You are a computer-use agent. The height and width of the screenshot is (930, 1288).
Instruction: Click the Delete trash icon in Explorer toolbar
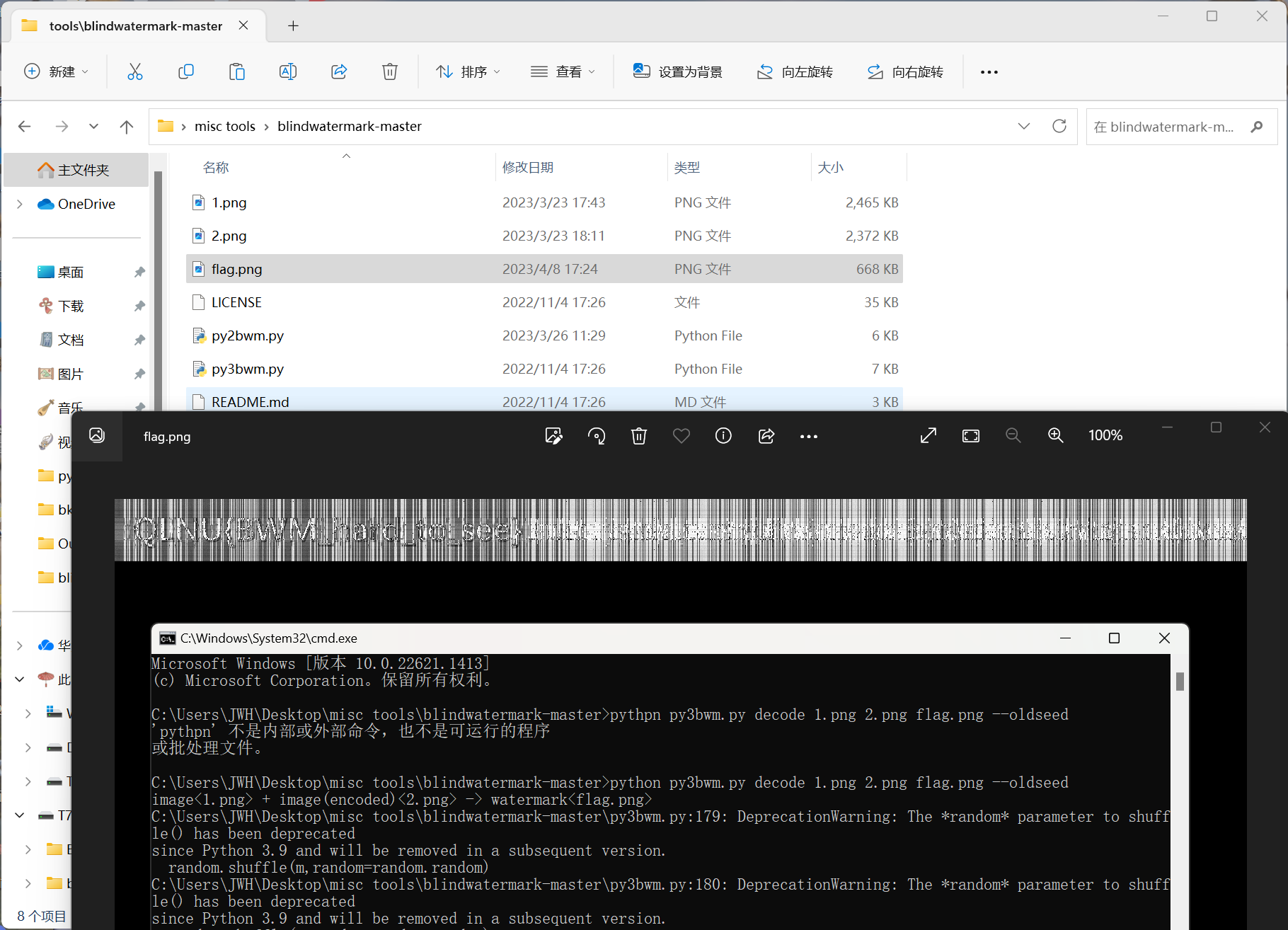click(390, 71)
